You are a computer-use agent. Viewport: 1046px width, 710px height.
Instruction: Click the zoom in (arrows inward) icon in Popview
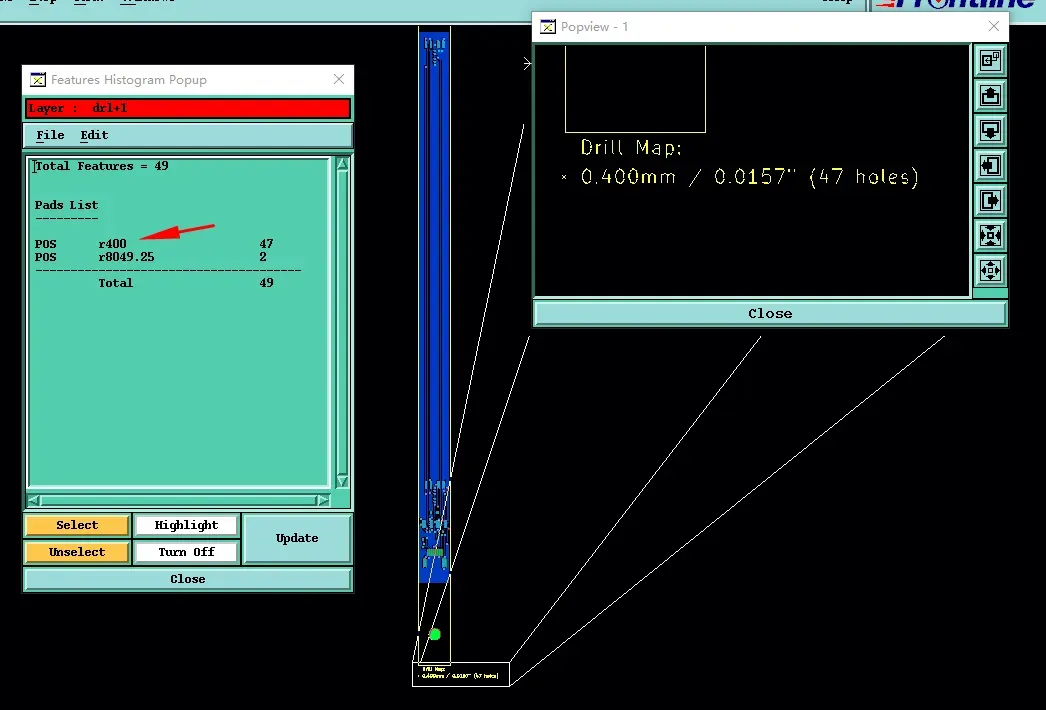coord(990,235)
